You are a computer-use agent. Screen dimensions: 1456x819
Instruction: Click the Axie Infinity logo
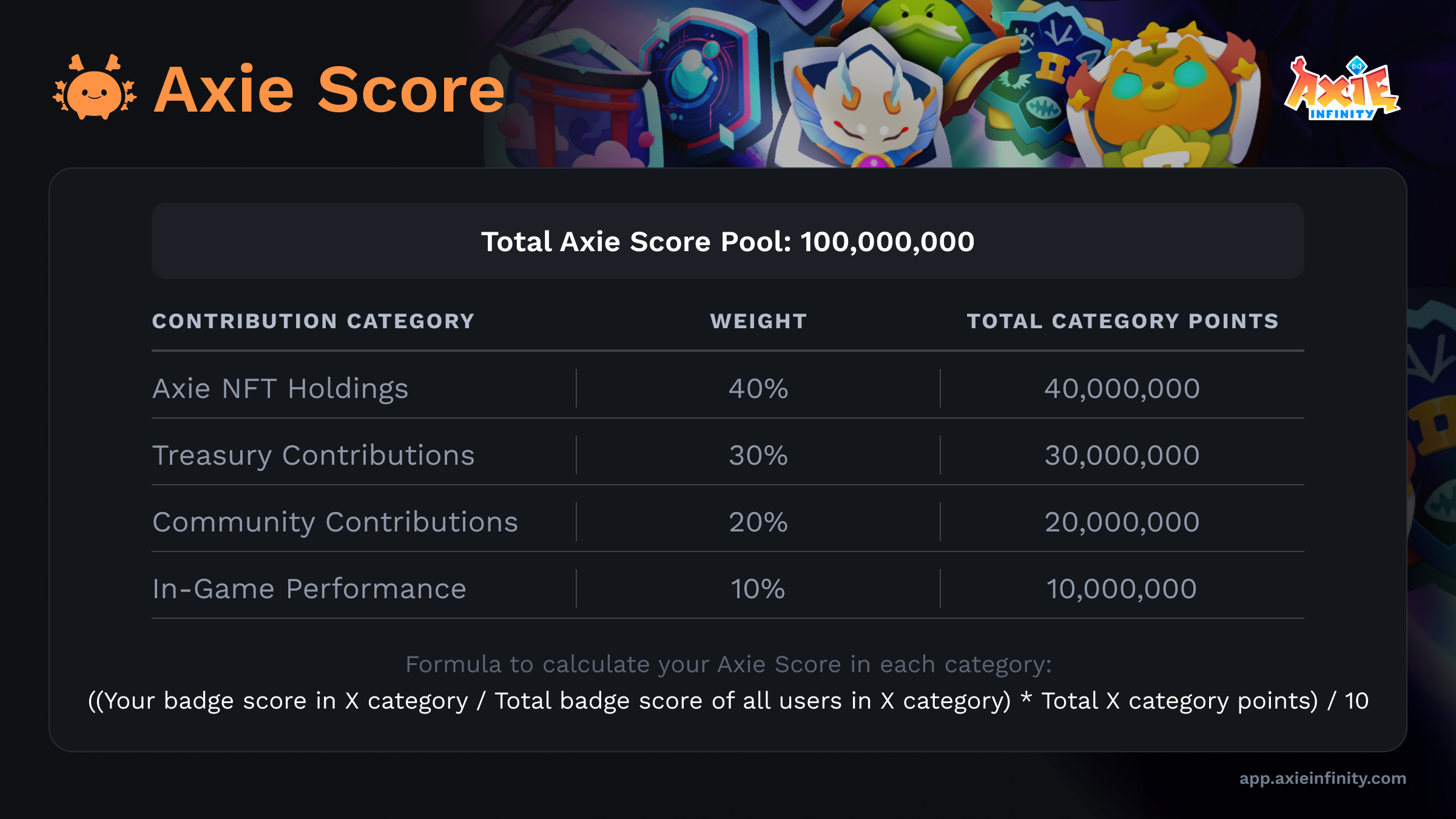point(1343,89)
